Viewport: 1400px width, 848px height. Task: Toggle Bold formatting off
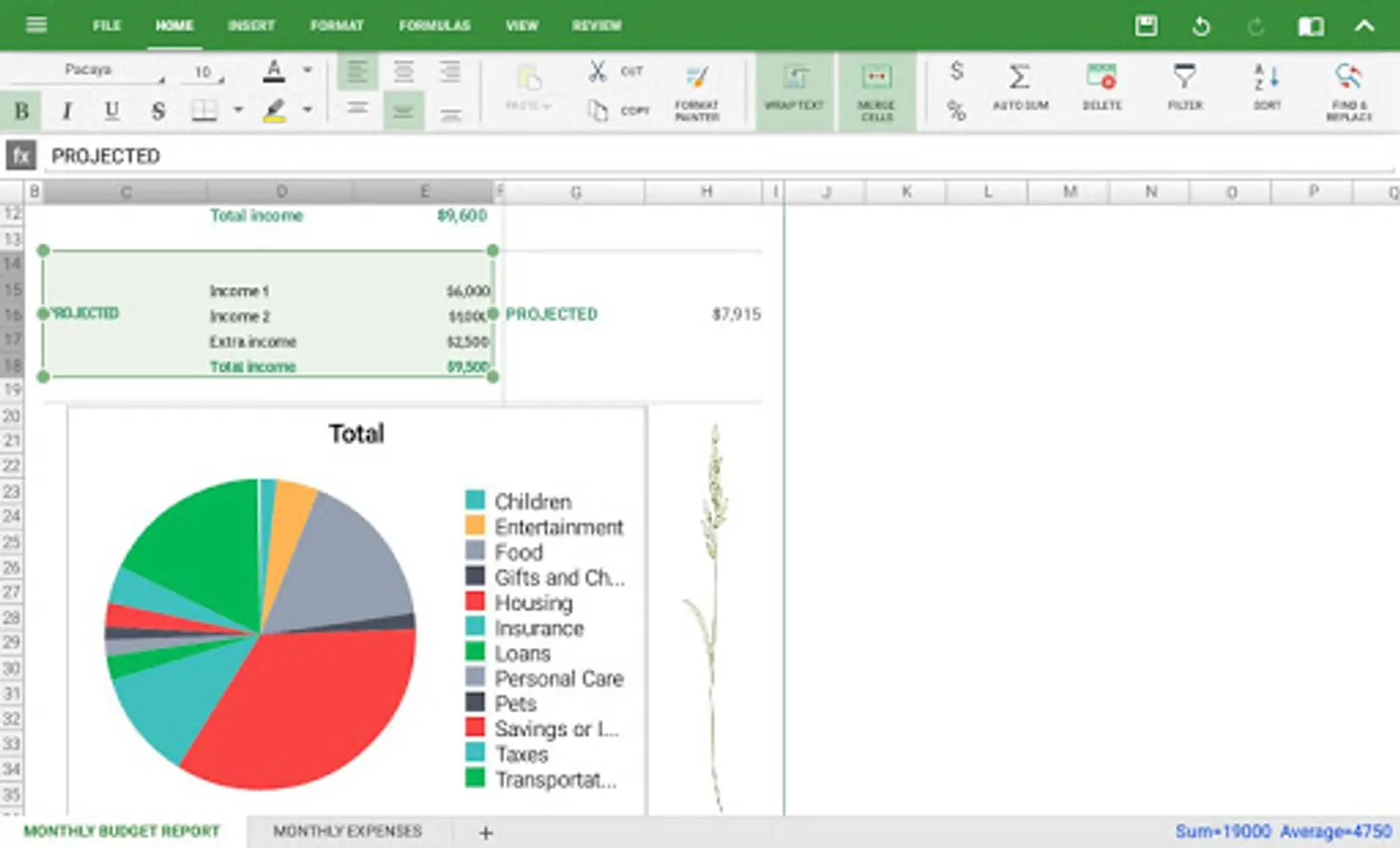coord(22,111)
